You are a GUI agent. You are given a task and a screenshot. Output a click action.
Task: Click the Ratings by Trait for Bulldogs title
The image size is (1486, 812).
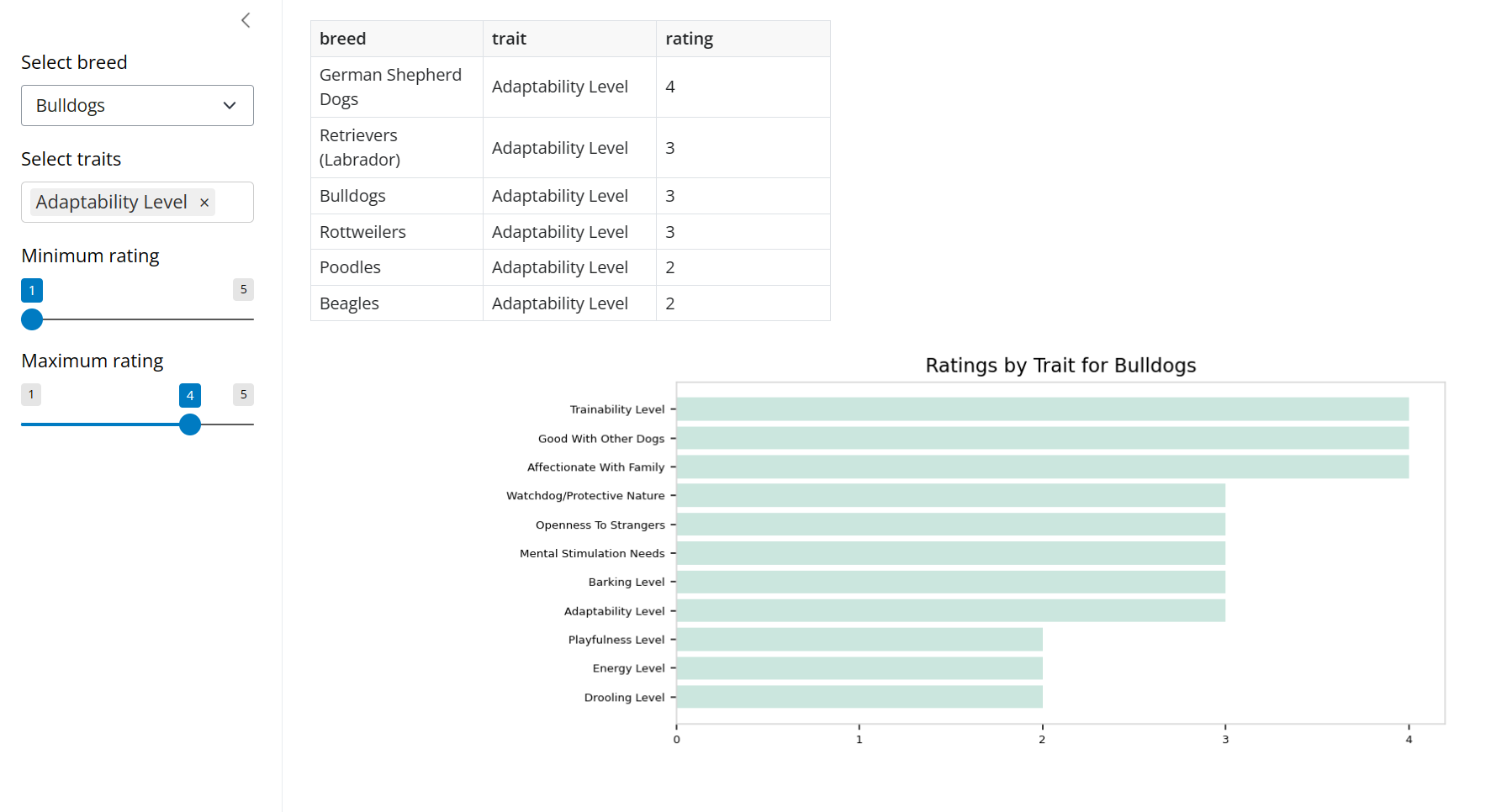click(1060, 366)
